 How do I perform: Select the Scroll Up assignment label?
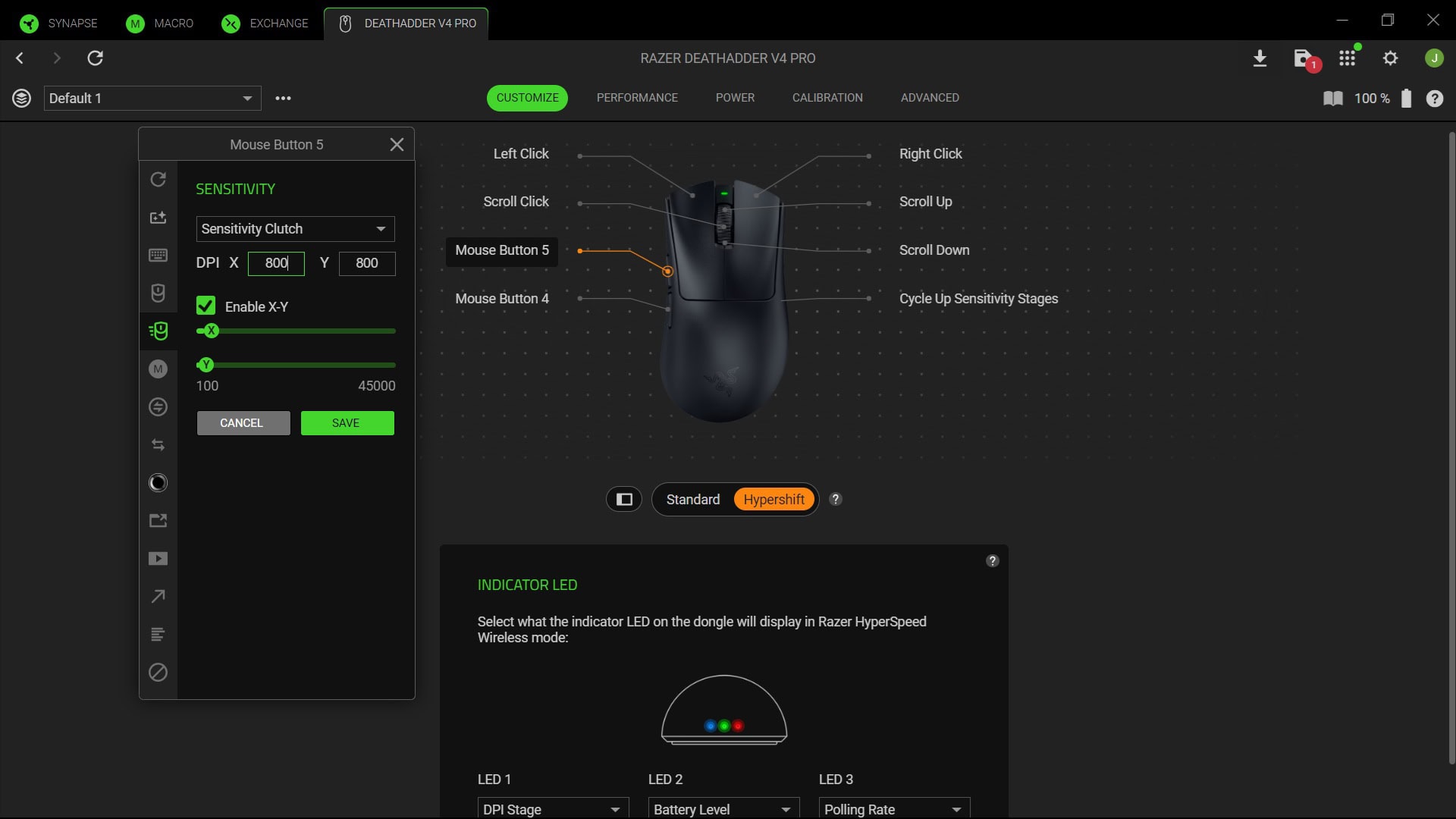[x=925, y=202]
